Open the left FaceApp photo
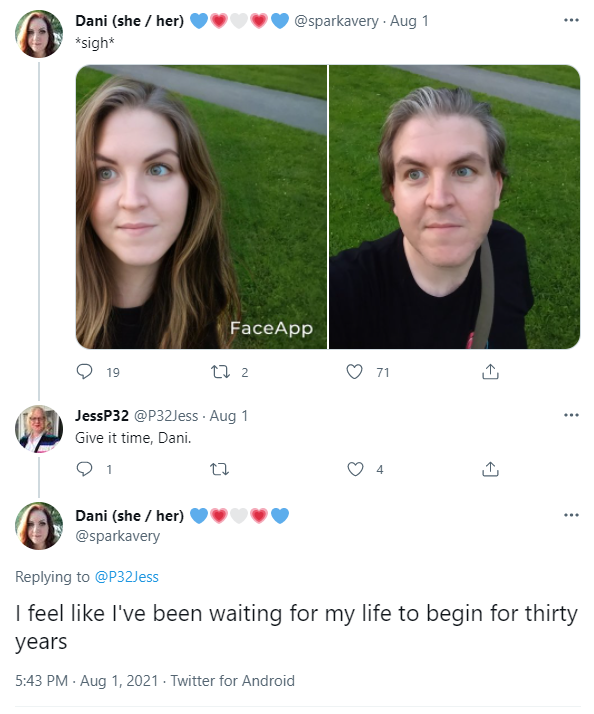This screenshot has width=594, height=714. [201, 207]
